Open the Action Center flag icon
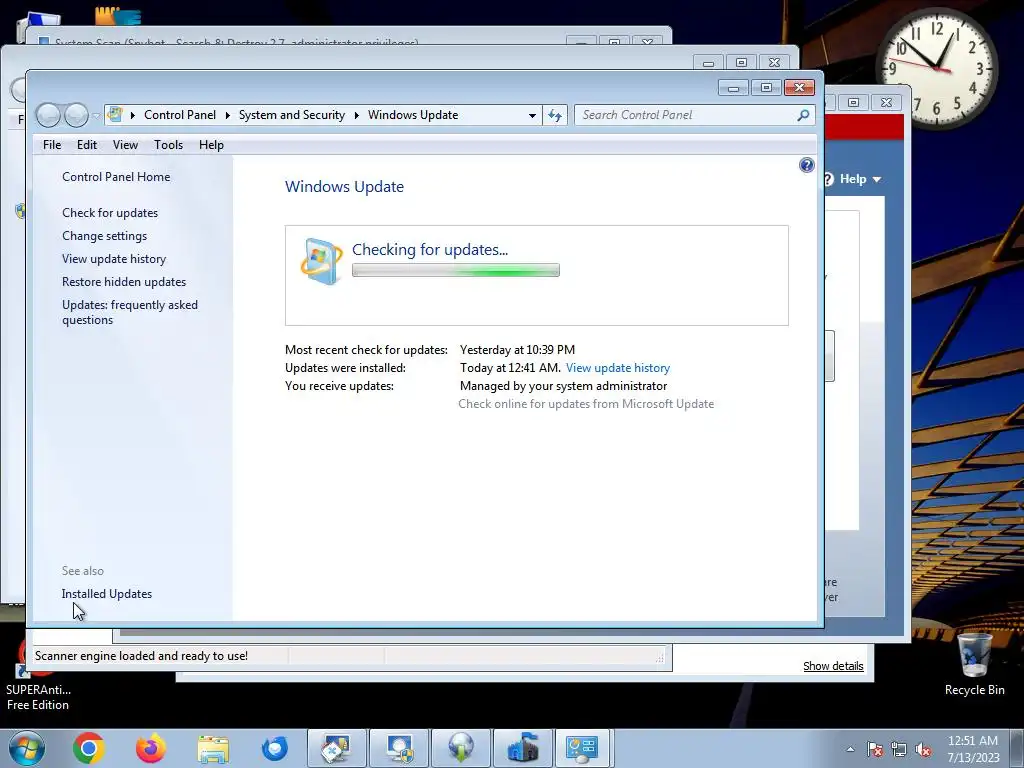This screenshot has height=768, width=1024. click(875, 749)
